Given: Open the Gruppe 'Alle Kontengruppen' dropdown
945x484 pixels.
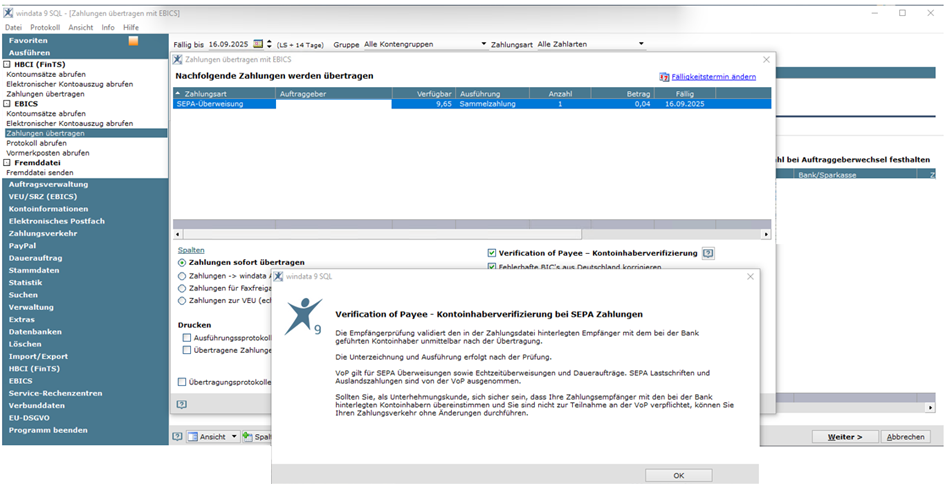Looking at the screenshot, I should [x=484, y=44].
